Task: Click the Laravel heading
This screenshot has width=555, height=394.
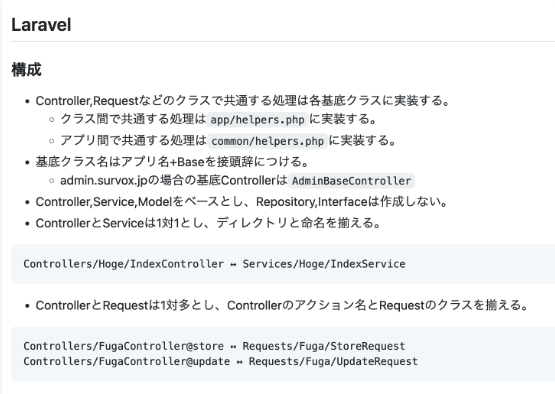Action: click(x=41, y=25)
